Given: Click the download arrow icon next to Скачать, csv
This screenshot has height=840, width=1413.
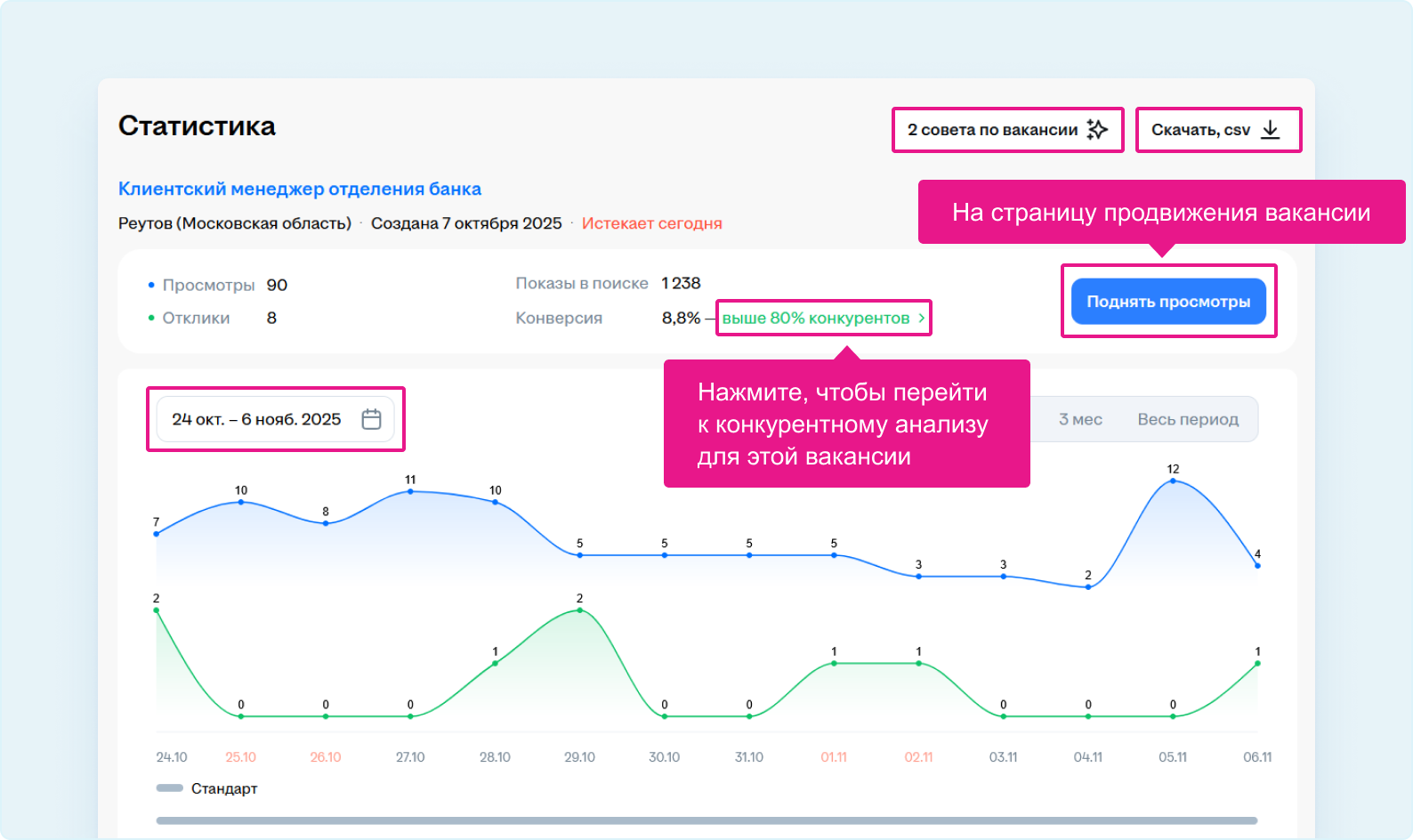Looking at the screenshot, I should click(1271, 130).
